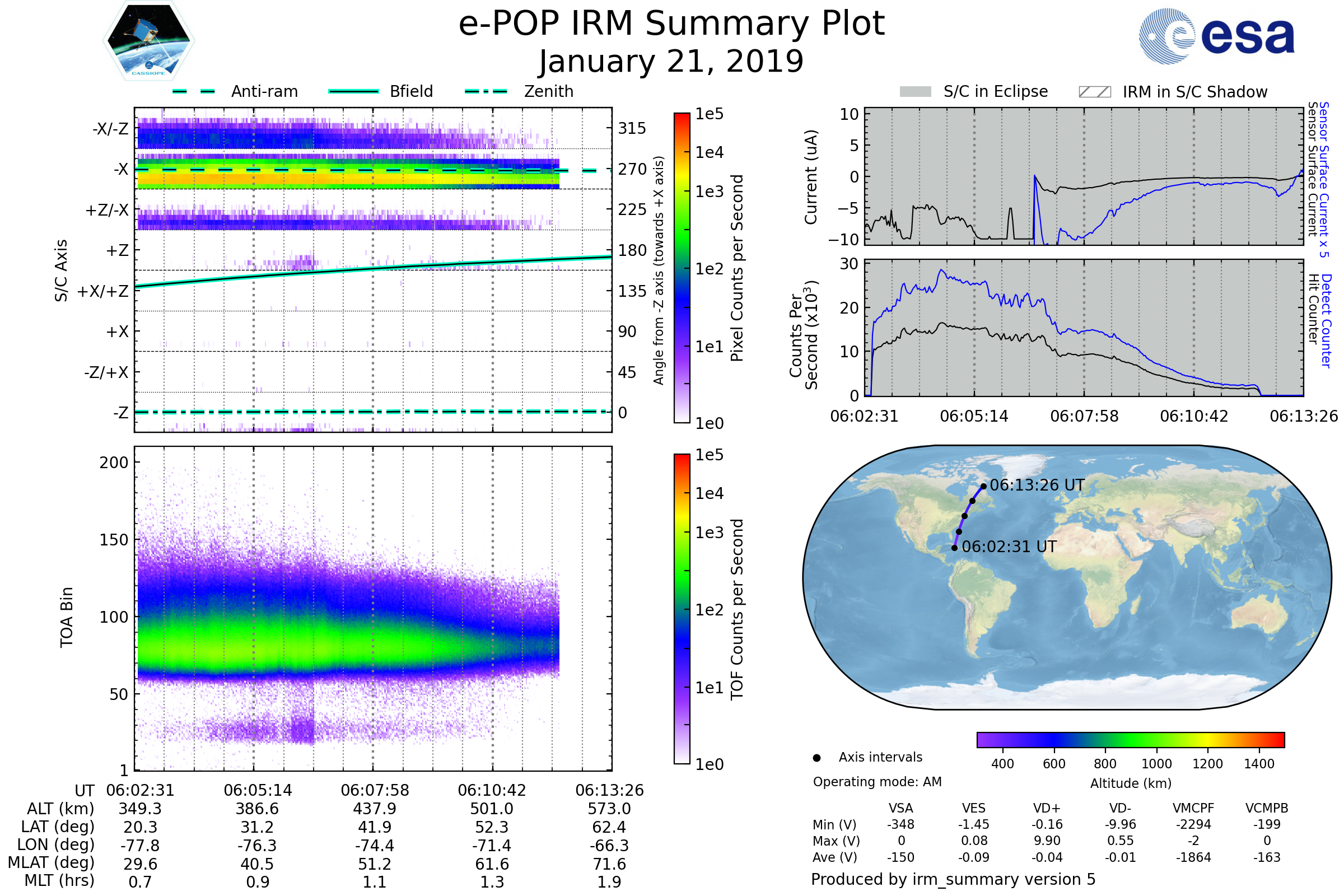Click the 06:02:31 UT orbit start dot
This screenshot has width=1344, height=896.
tap(954, 548)
